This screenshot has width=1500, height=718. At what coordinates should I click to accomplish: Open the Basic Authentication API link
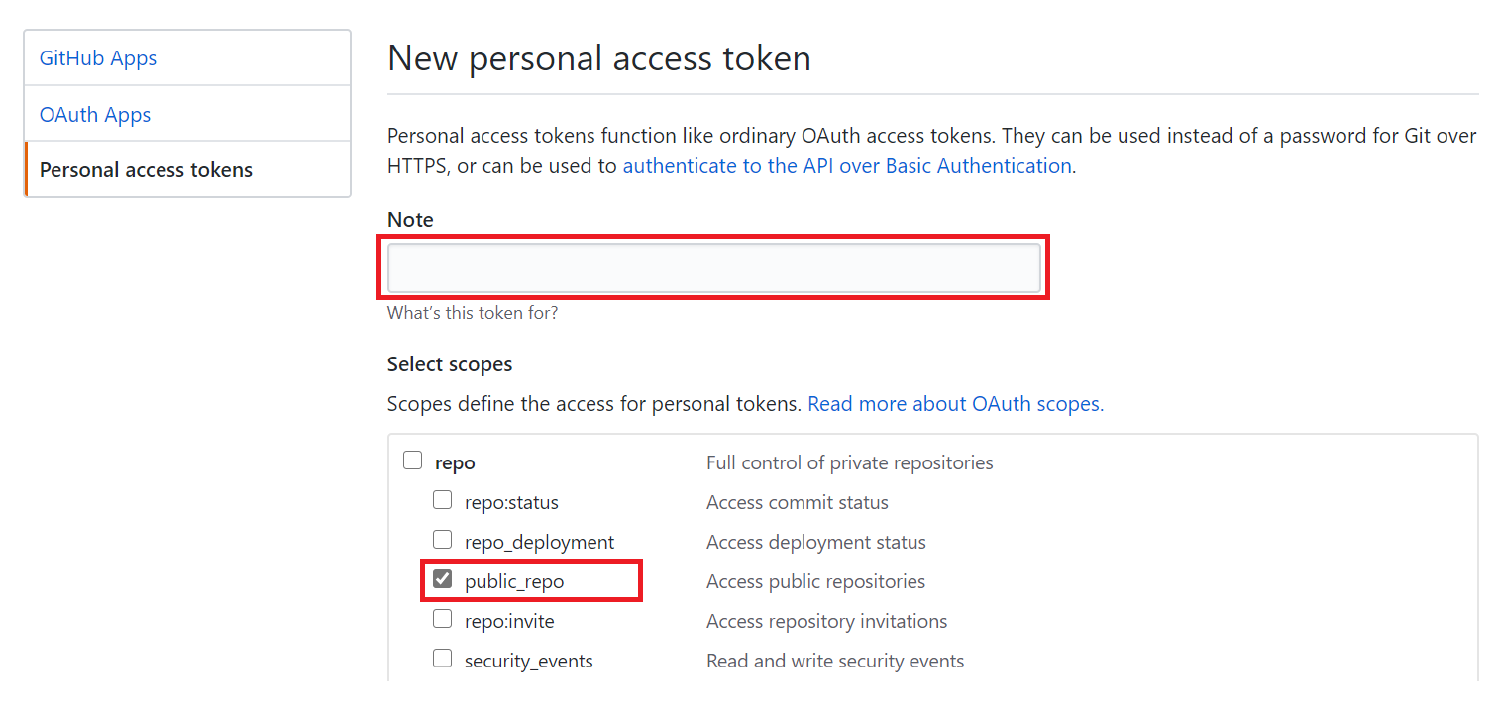click(x=846, y=166)
